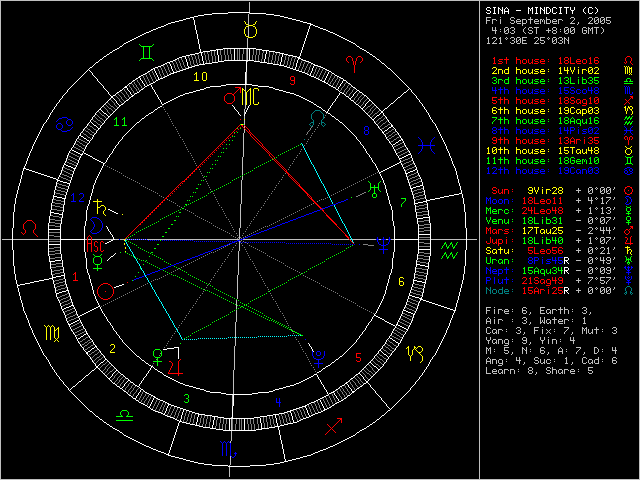Viewport: 640px width, 480px height.
Task: Click the red Jupiter symbol inside the wheel
Action: pyautogui.click(x=176, y=367)
